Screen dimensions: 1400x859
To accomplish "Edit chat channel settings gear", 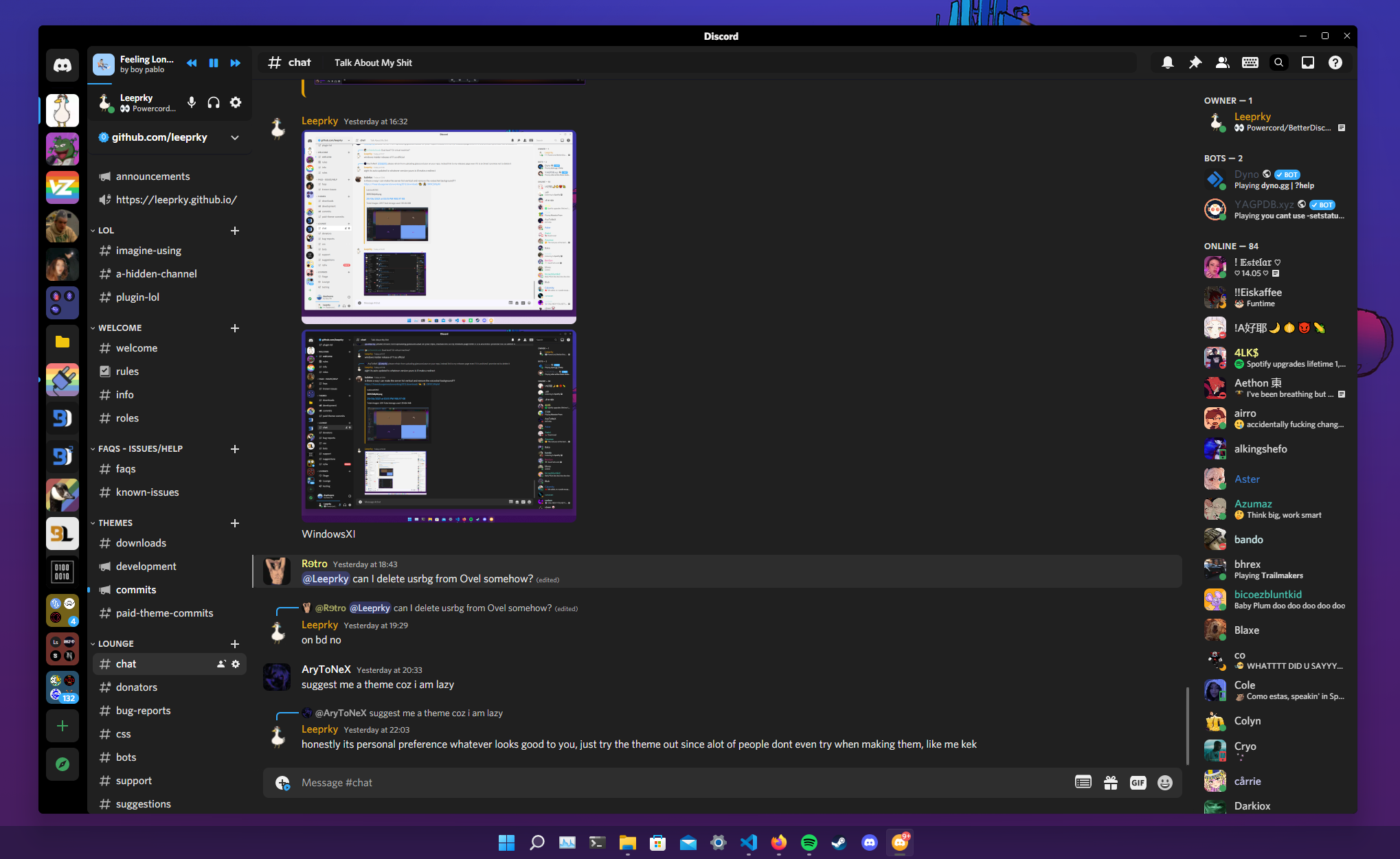I will point(236,664).
